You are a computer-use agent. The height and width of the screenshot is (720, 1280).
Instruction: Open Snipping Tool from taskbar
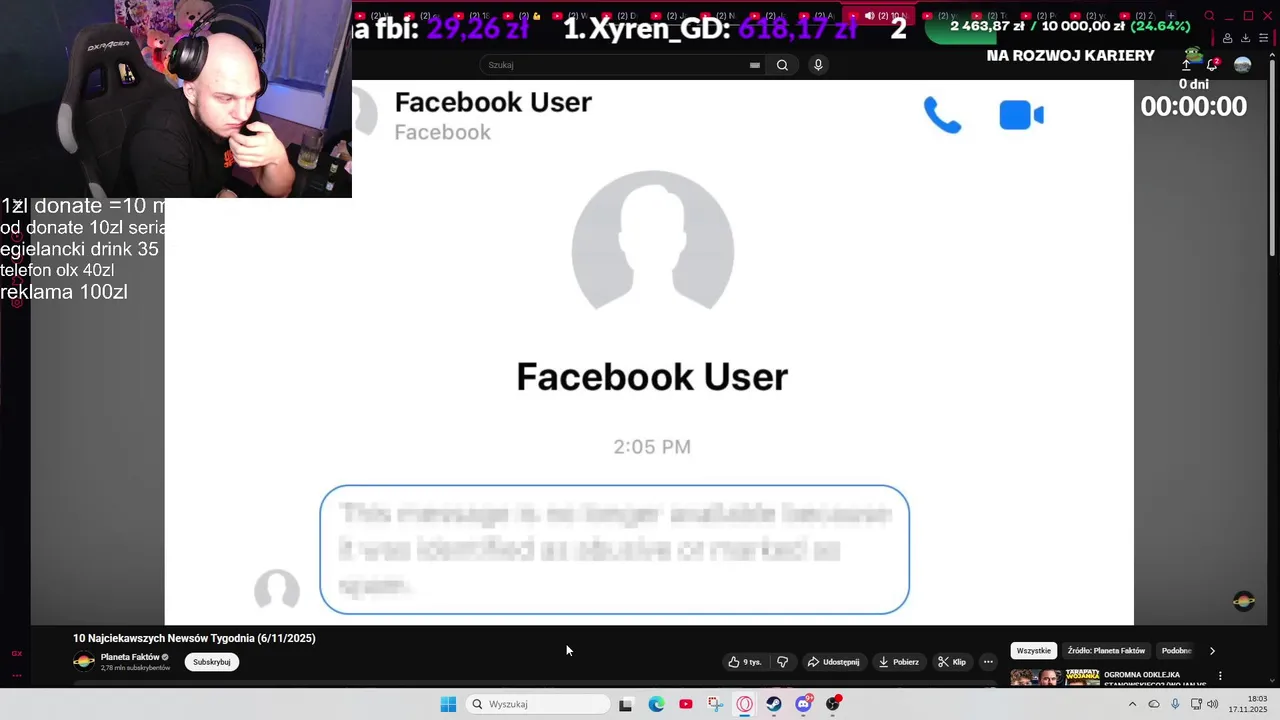[x=715, y=704]
